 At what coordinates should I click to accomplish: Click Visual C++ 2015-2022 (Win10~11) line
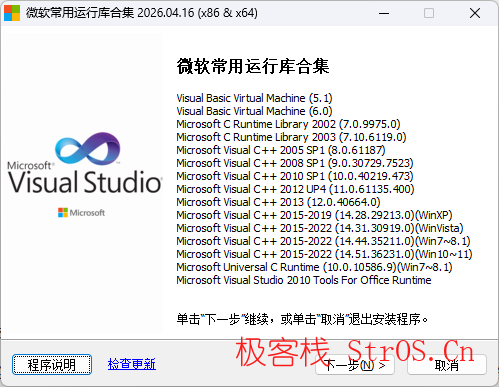(324, 254)
